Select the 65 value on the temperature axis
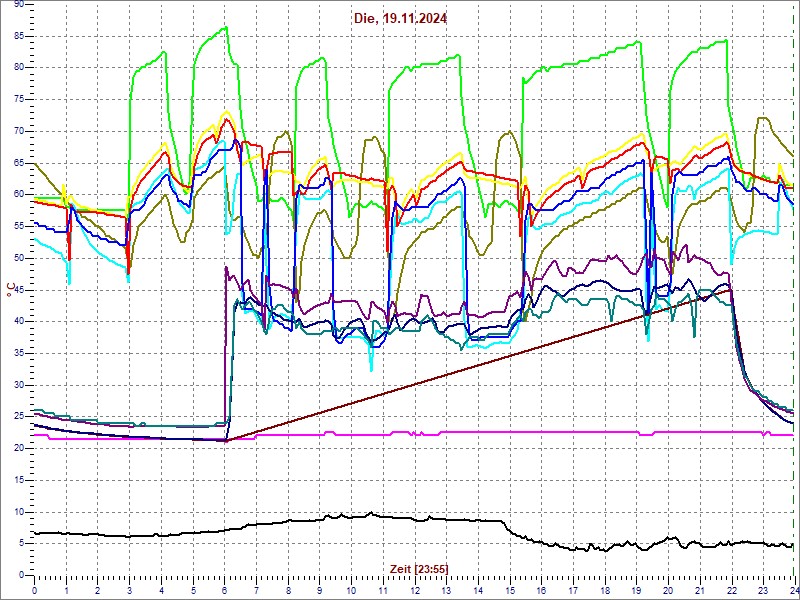800x600 pixels. click(18, 163)
